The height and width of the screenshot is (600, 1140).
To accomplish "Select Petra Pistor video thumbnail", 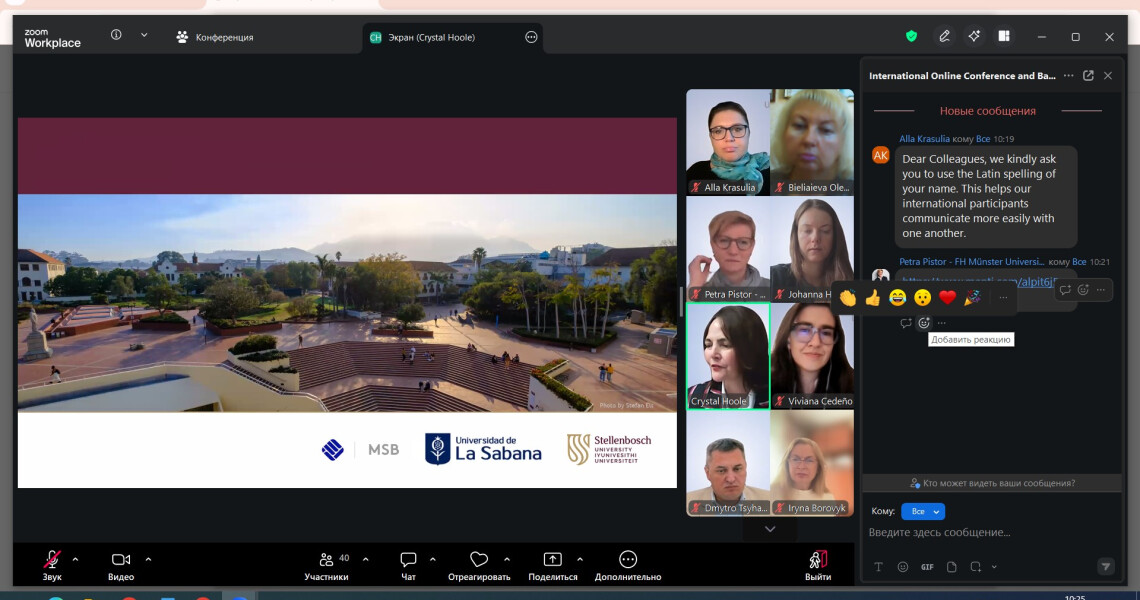I will tap(728, 249).
